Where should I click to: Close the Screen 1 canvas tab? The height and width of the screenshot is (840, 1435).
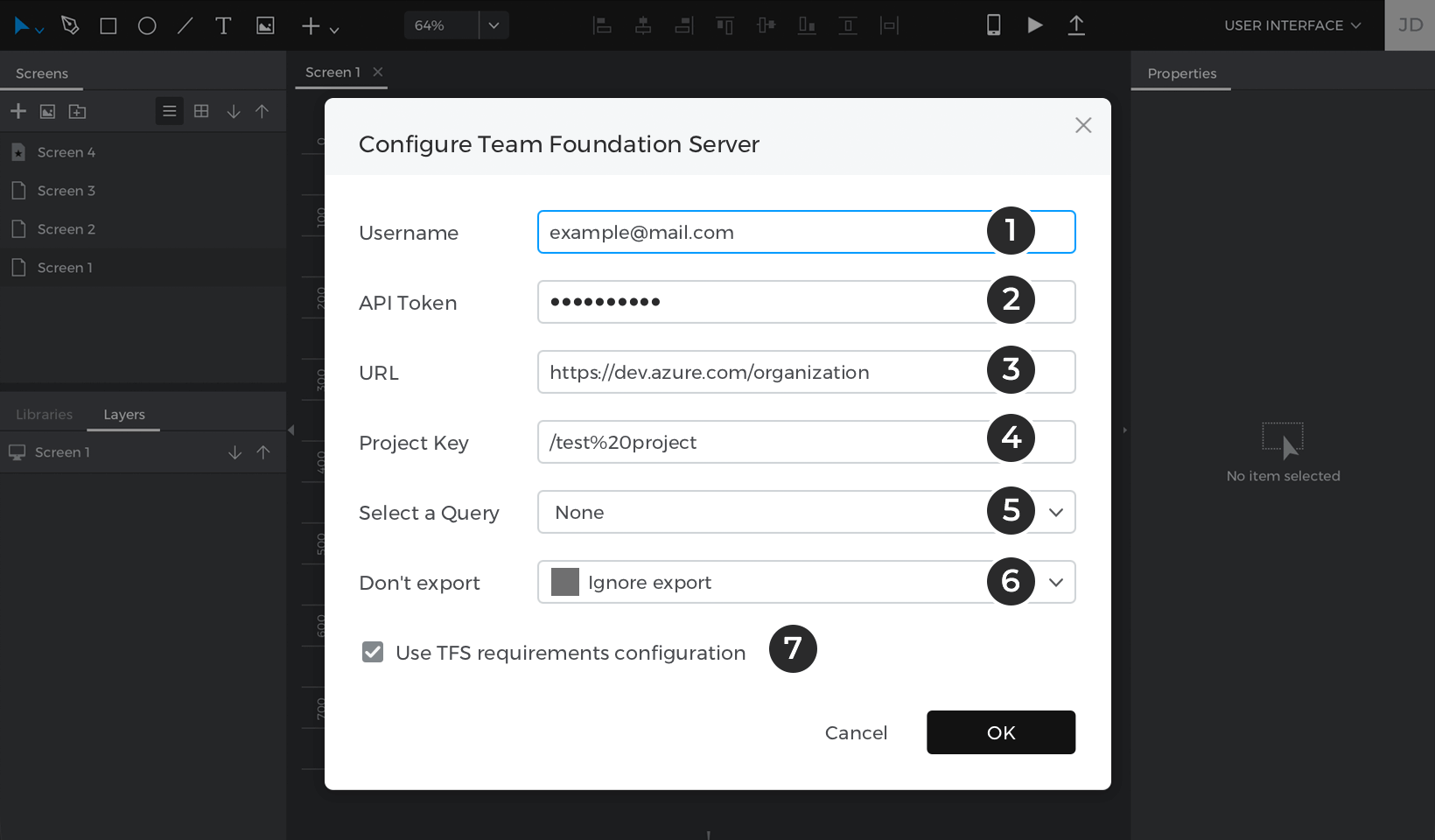coord(378,72)
